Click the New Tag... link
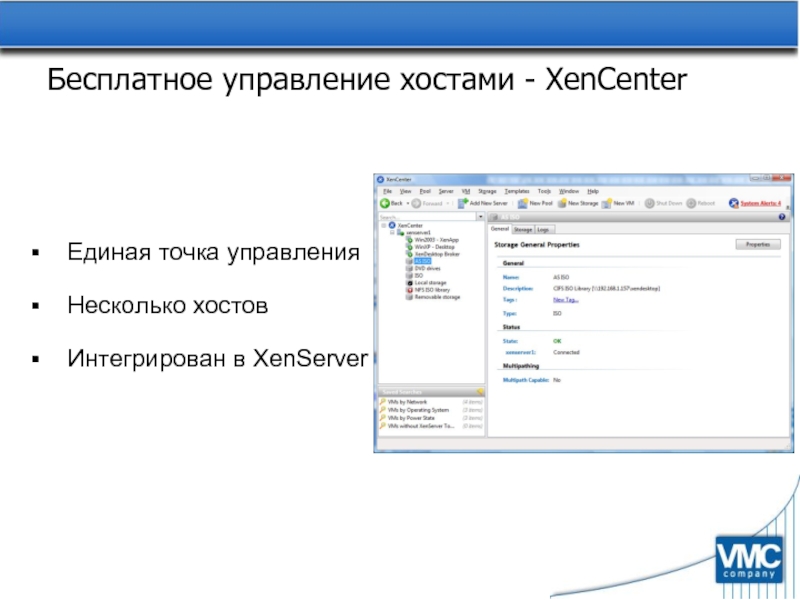Image resolution: width=800 pixels, height=600 pixels. pyautogui.click(x=566, y=300)
